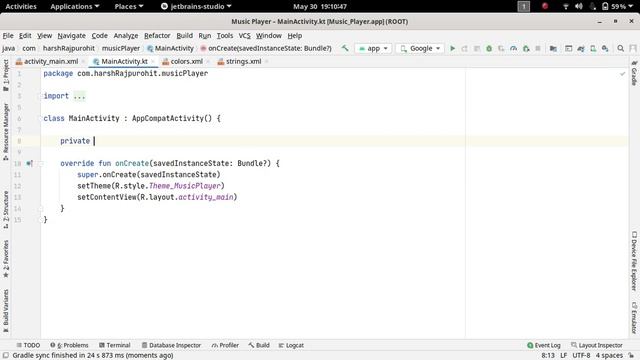Open the Resource Manager side panel

6,131
